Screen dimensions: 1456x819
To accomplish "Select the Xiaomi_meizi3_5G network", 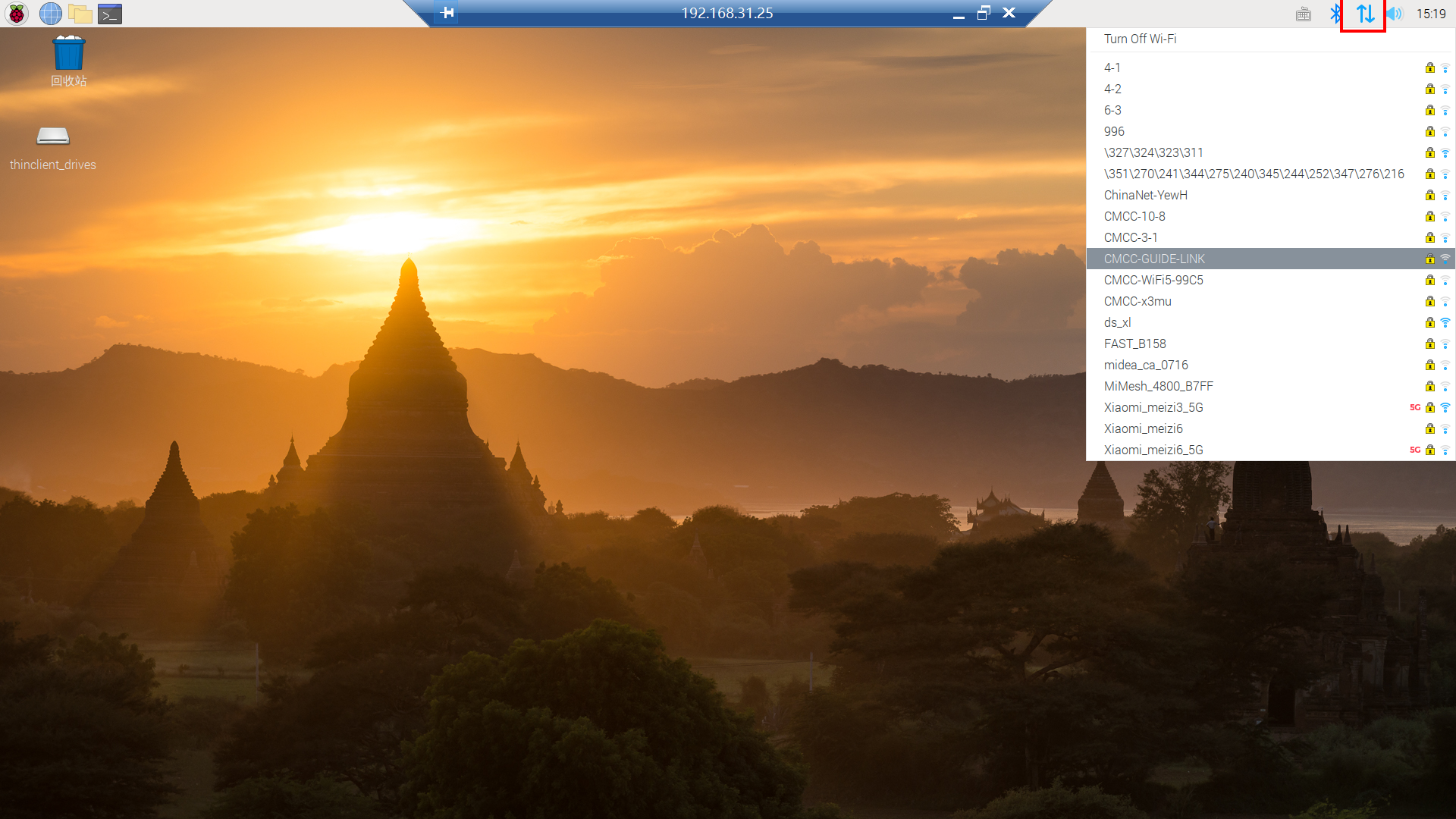I will (x=1153, y=407).
